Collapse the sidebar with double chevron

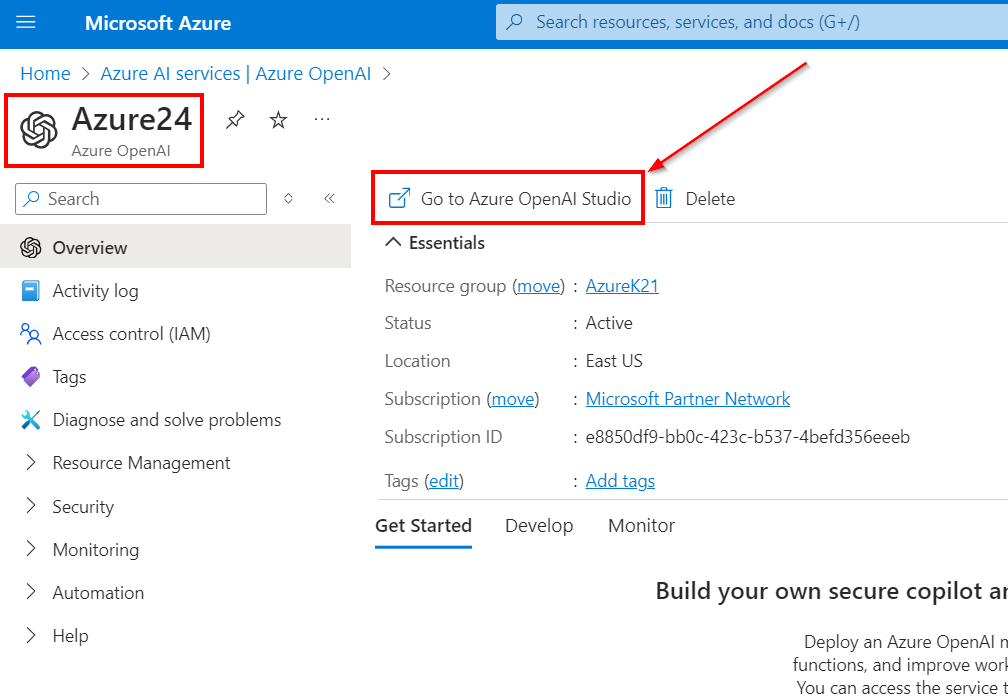(x=329, y=199)
